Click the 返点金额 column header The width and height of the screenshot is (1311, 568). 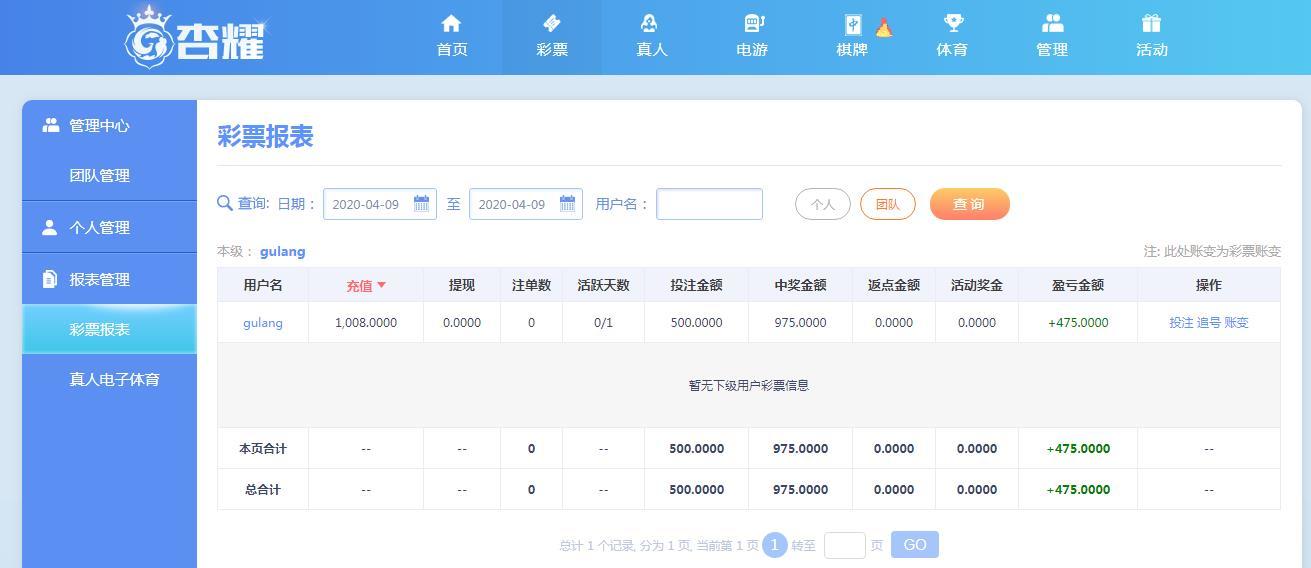click(x=894, y=285)
